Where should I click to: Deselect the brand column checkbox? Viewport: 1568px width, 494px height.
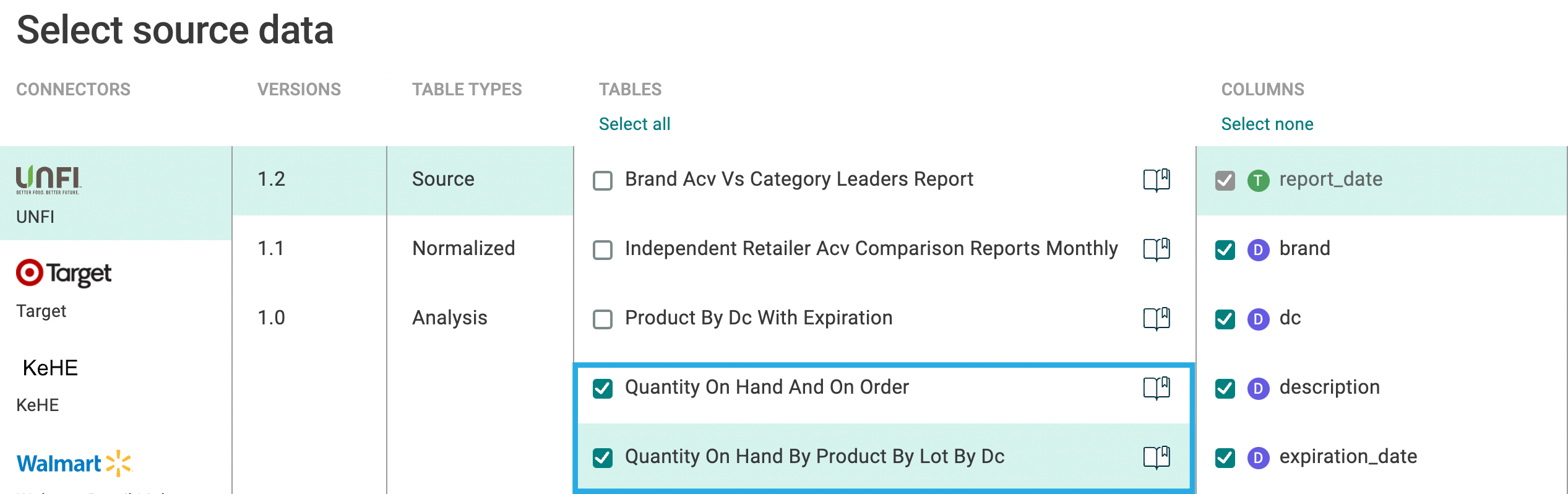click(1225, 250)
